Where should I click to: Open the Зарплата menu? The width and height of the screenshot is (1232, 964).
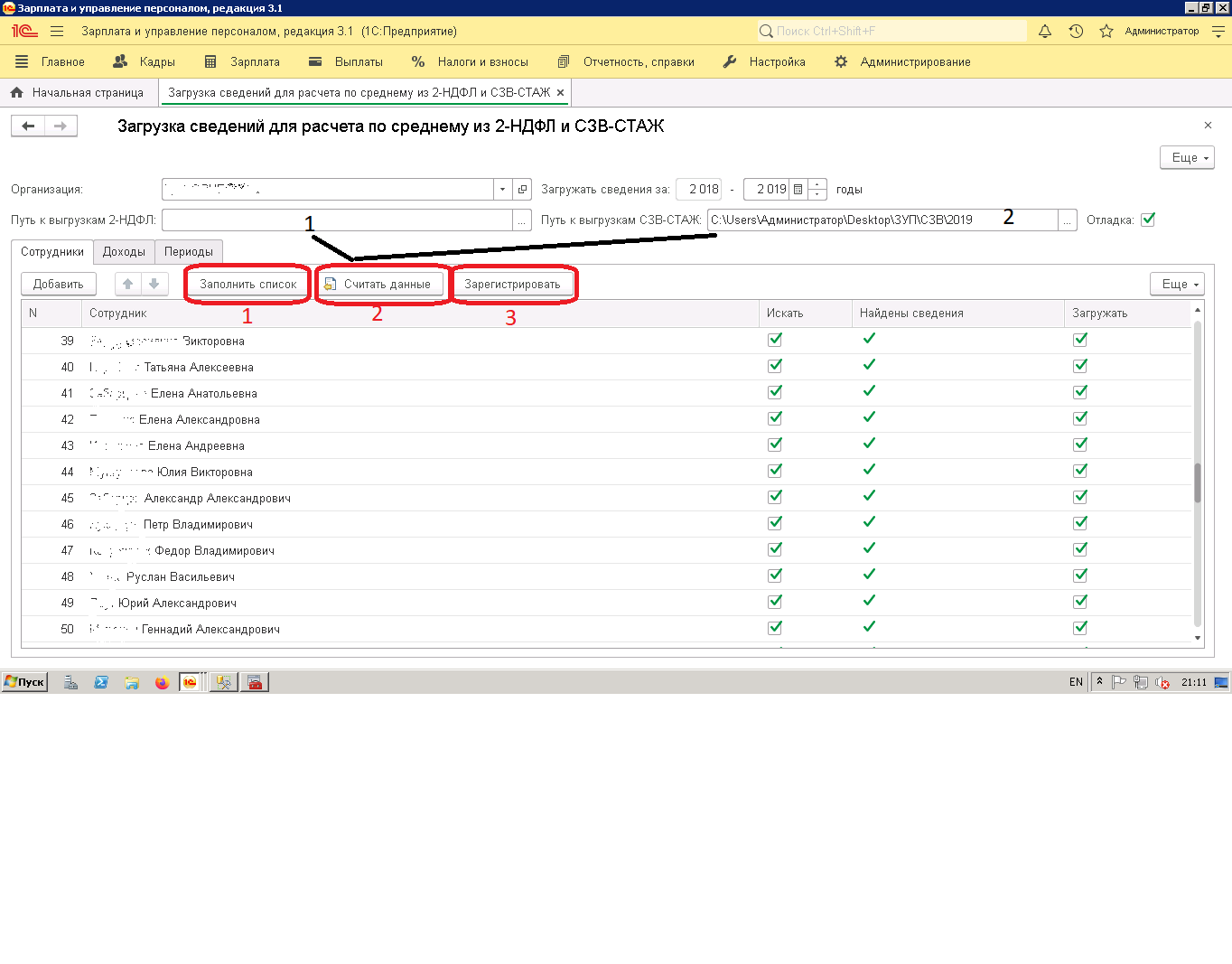pos(243,61)
